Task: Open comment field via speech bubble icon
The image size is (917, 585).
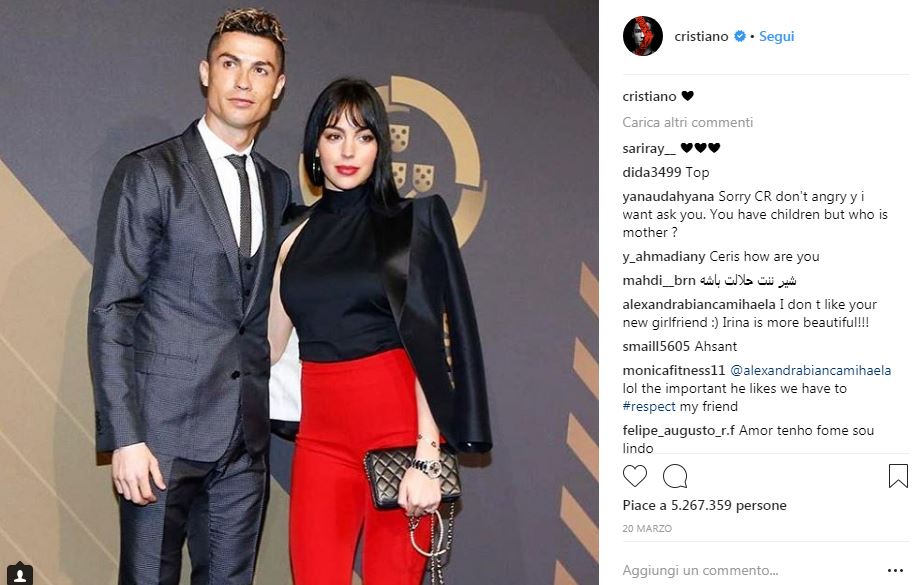Action: pos(675,476)
